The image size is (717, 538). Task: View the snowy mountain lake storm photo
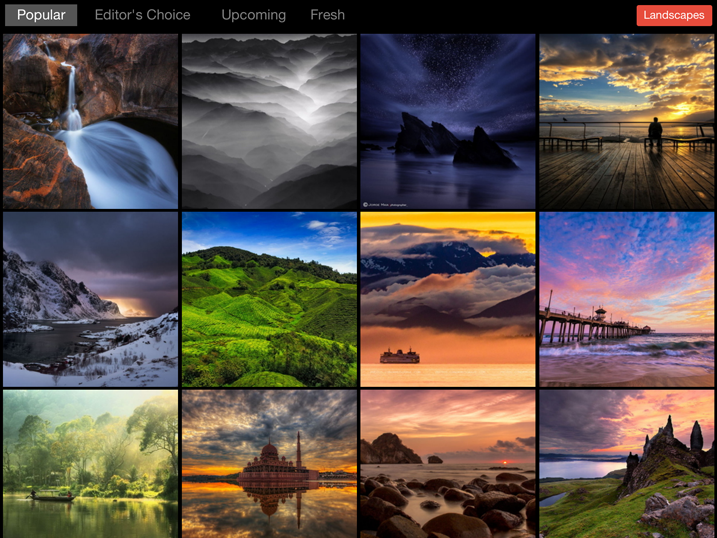coord(91,299)
